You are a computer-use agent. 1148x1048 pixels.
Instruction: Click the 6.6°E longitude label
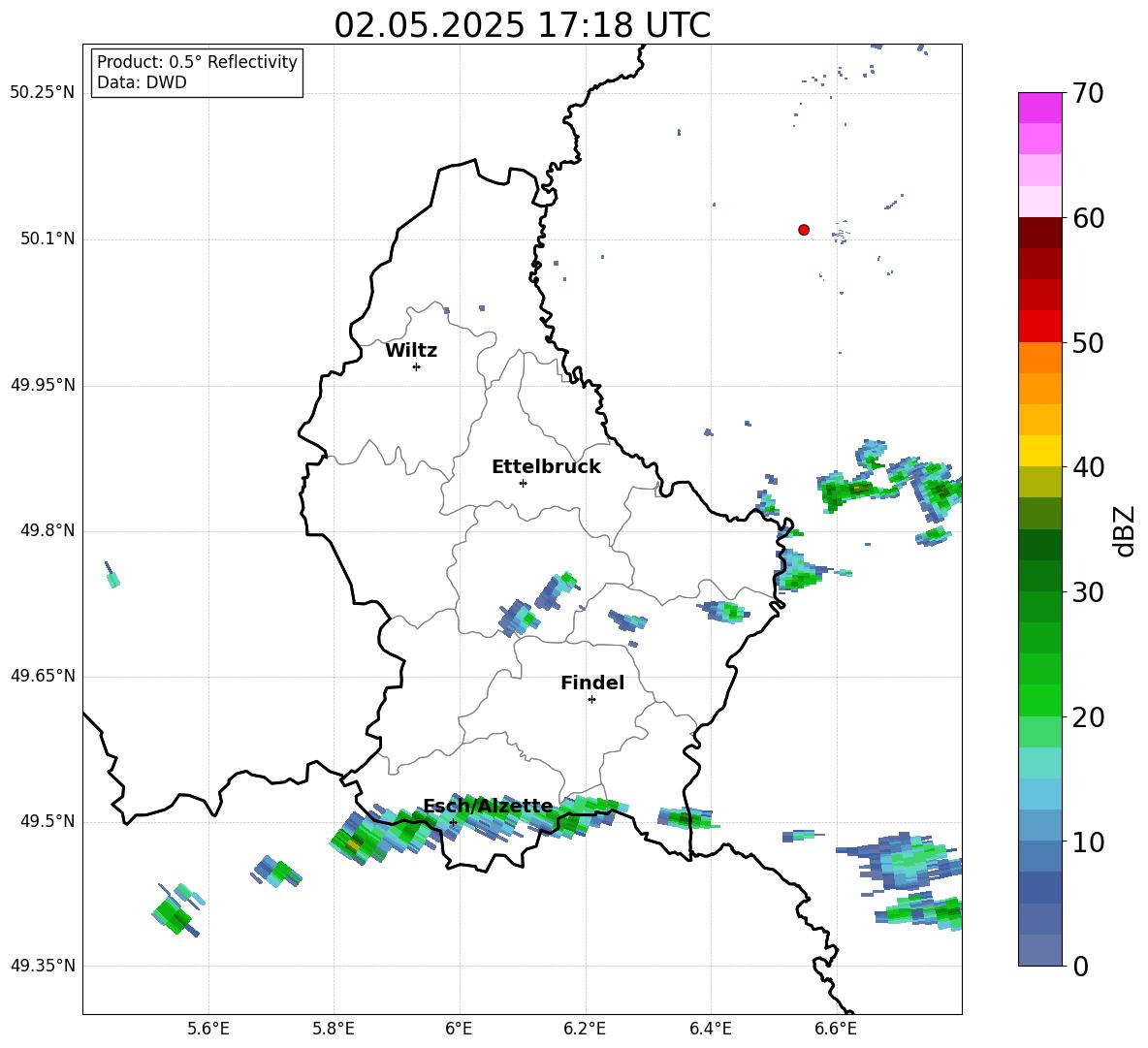[836, 1030]
